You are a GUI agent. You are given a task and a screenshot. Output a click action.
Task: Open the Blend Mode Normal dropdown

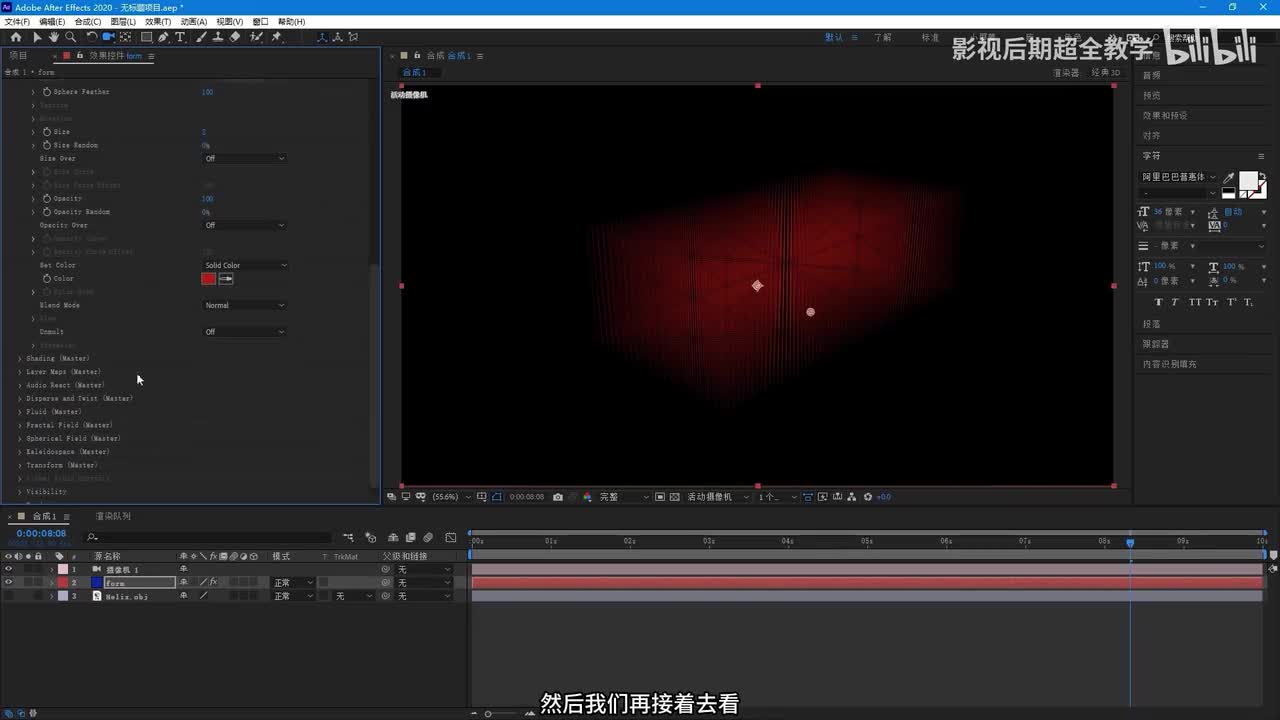click(x=245, y=305)
